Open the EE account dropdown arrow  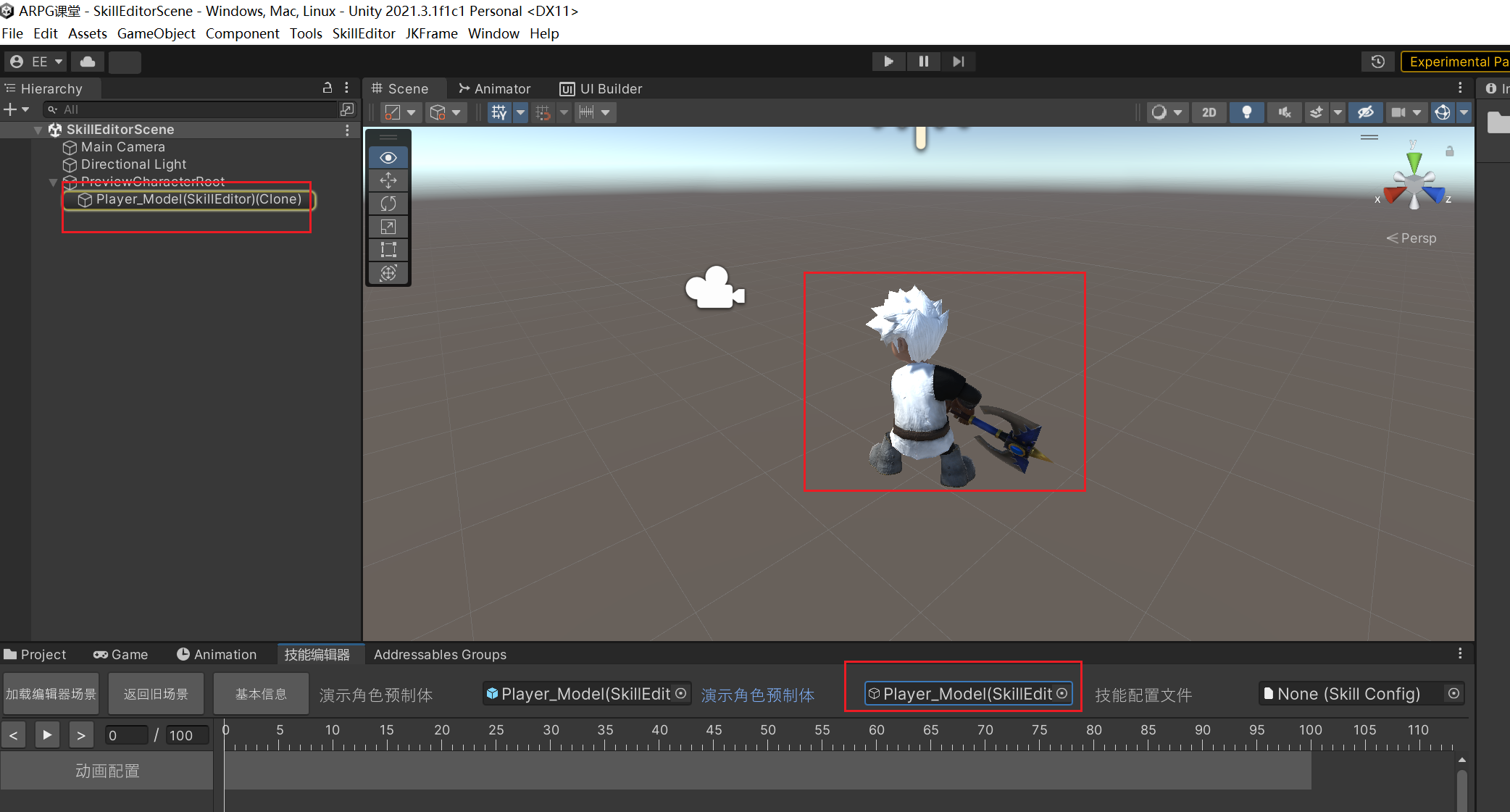pos(59,62)
